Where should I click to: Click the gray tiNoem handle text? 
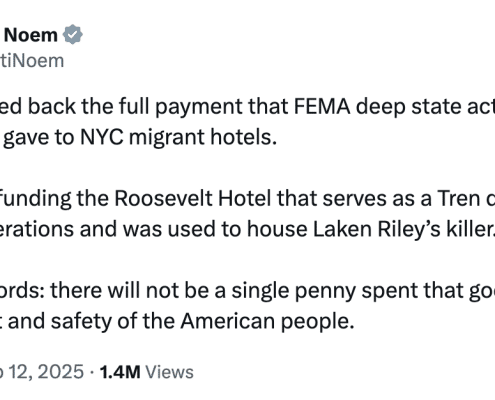(32, 61)
